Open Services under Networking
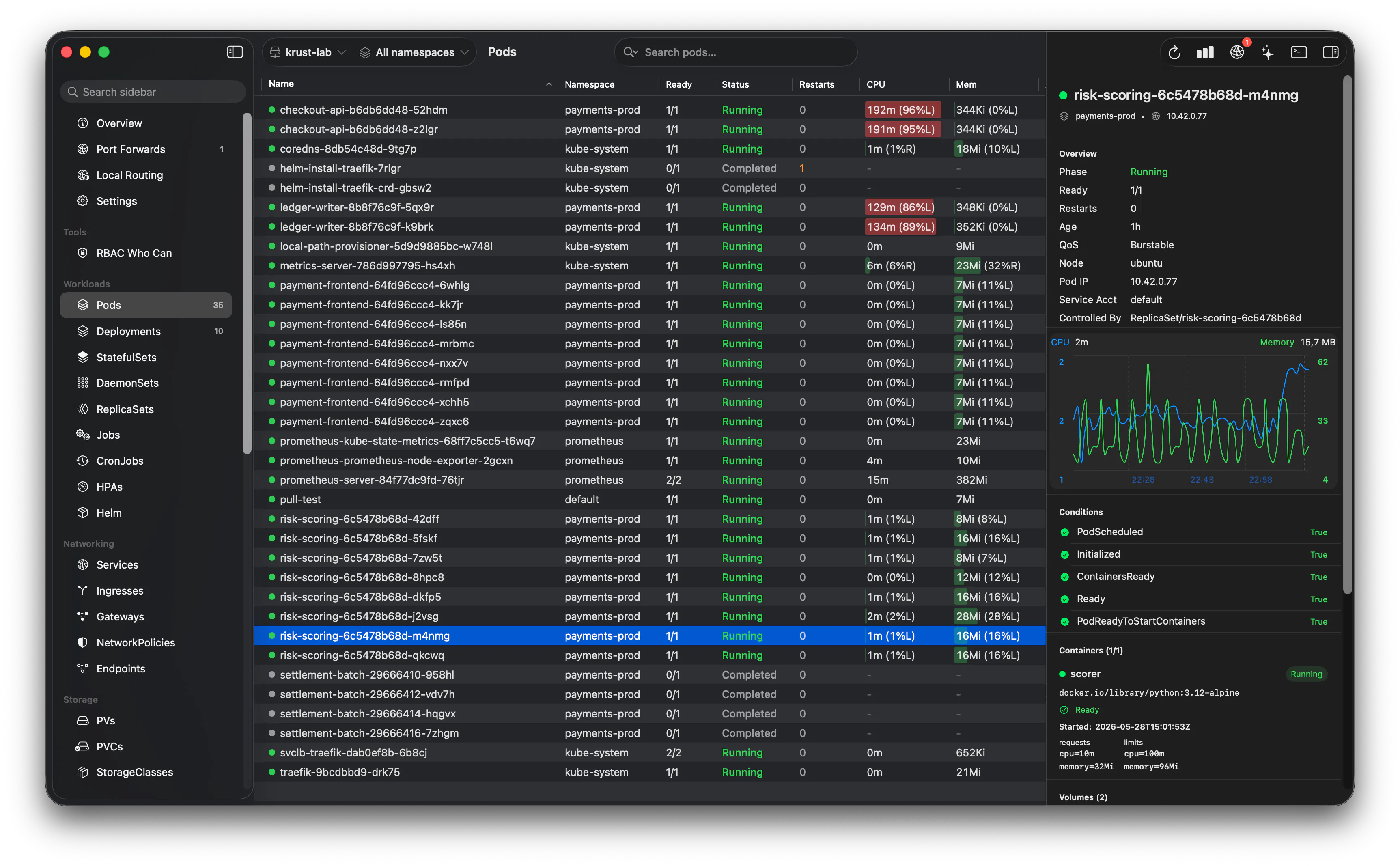The image size is (1400, 866). (146, 565)
